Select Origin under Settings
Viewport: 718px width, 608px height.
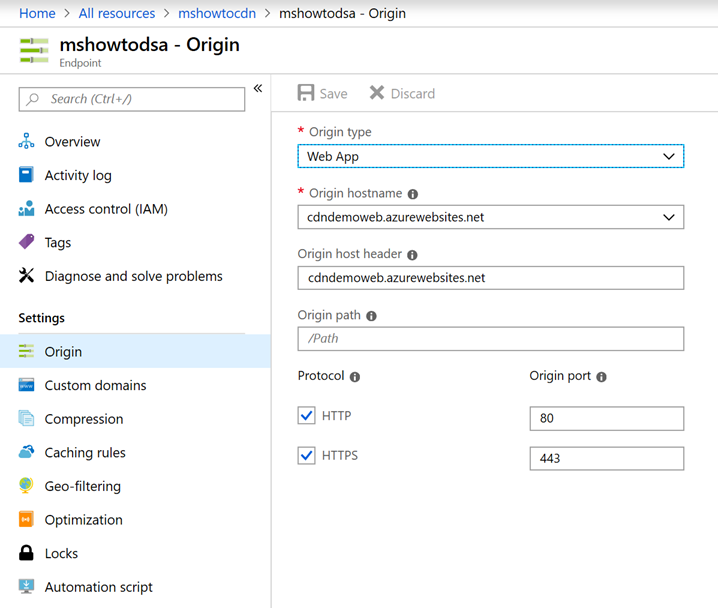tap(135, 351)
